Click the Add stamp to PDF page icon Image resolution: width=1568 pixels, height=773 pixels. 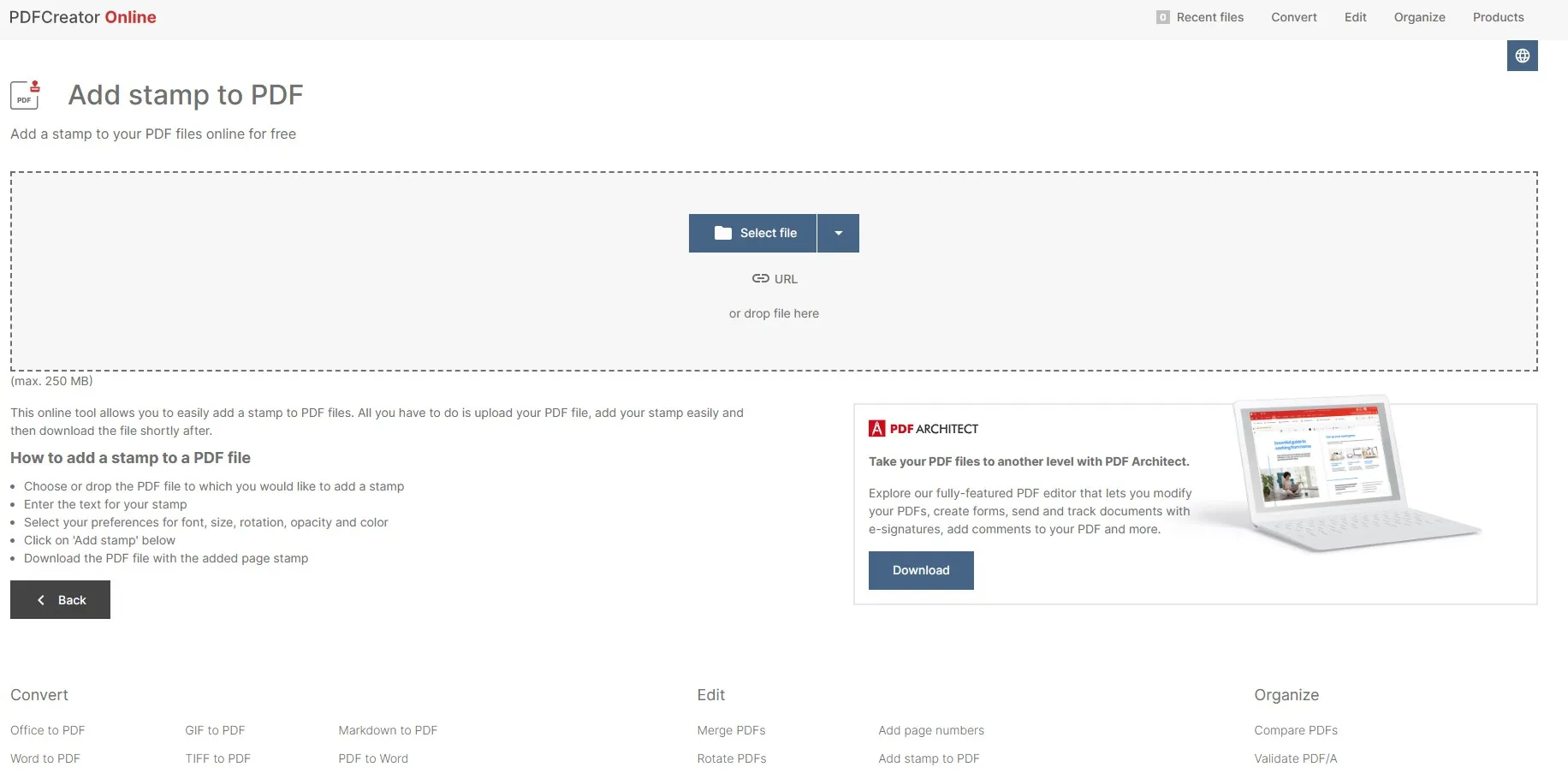coord(24,95)
